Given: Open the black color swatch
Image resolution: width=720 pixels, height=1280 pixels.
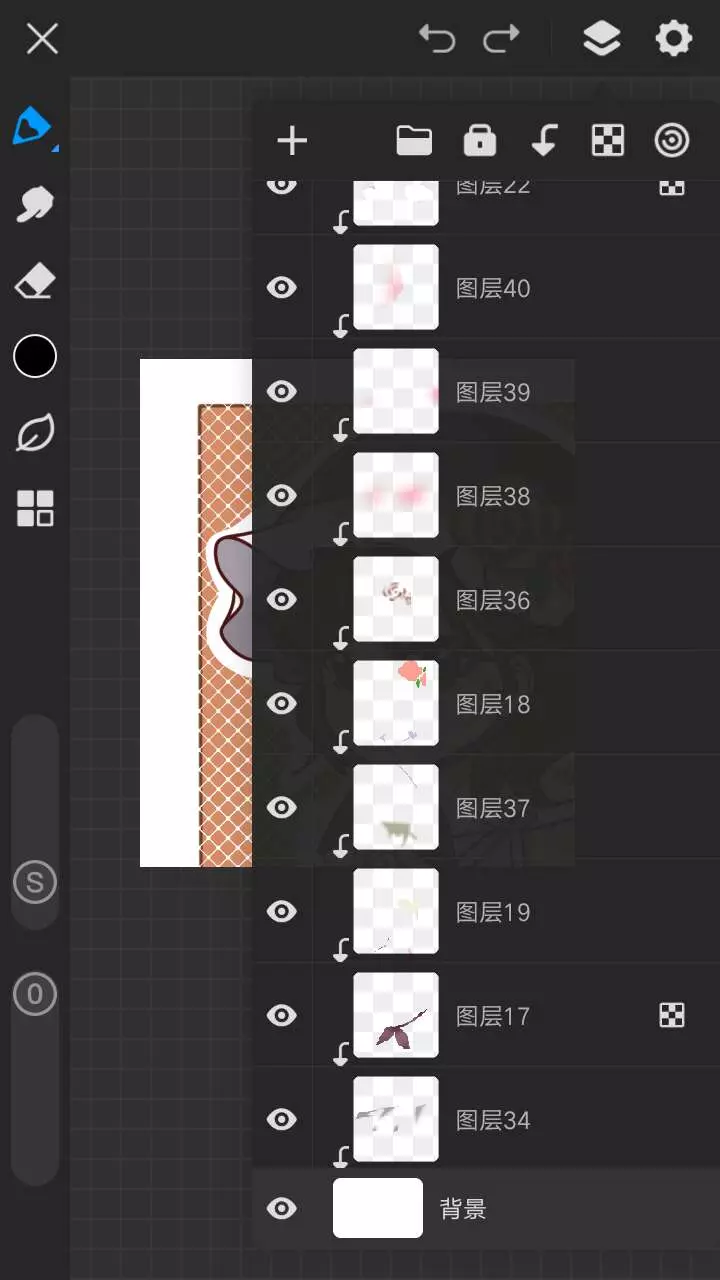Looking at the screenshot, I should click(35, 356).
